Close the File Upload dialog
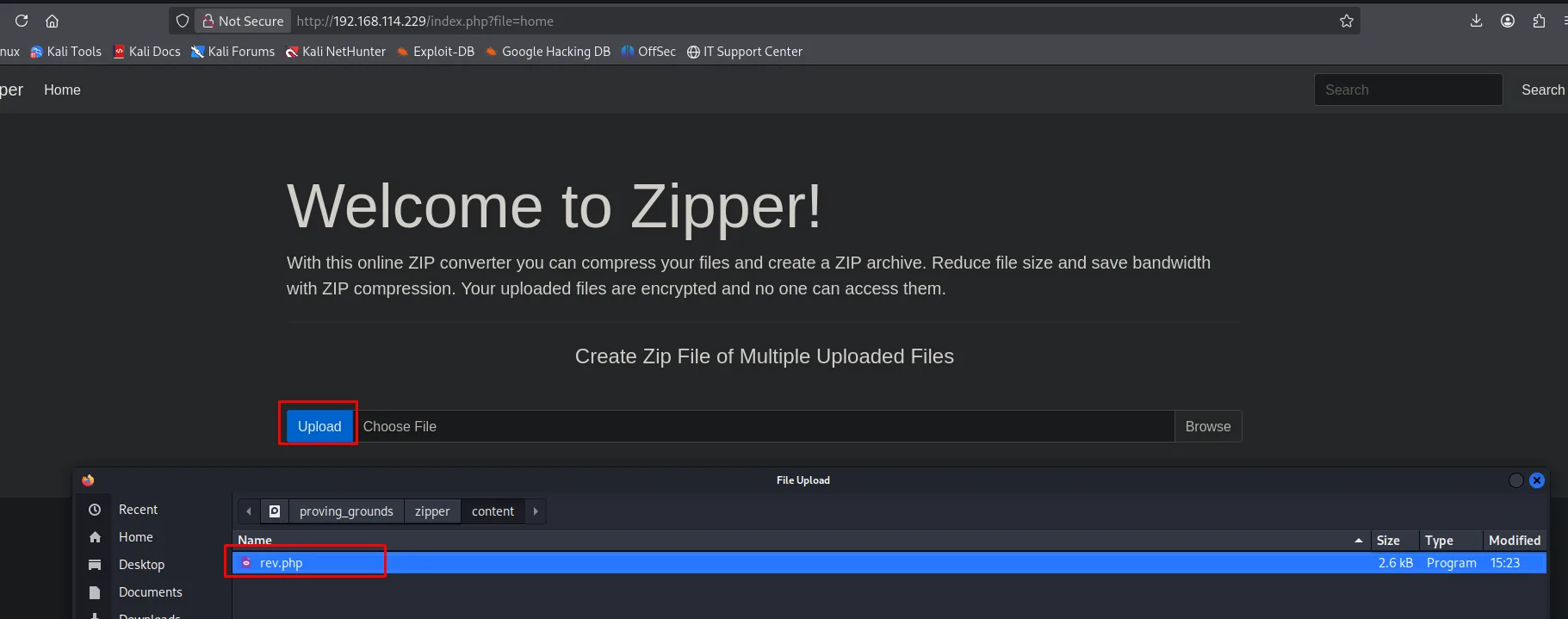The image size is (1568, 619). (x=1537, y=480)
